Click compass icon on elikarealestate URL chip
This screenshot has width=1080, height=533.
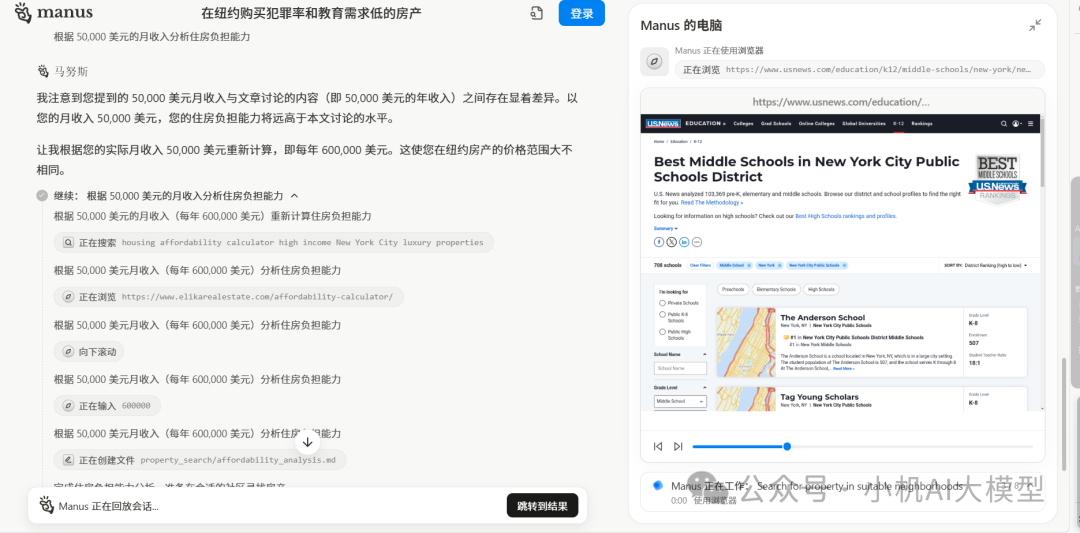[x=68, y=297]
